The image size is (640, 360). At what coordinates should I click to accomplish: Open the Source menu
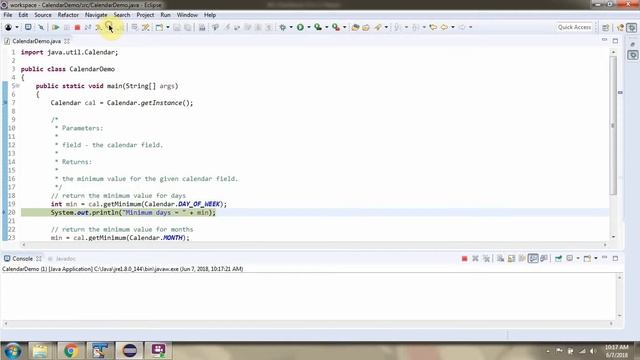(43, 15)
